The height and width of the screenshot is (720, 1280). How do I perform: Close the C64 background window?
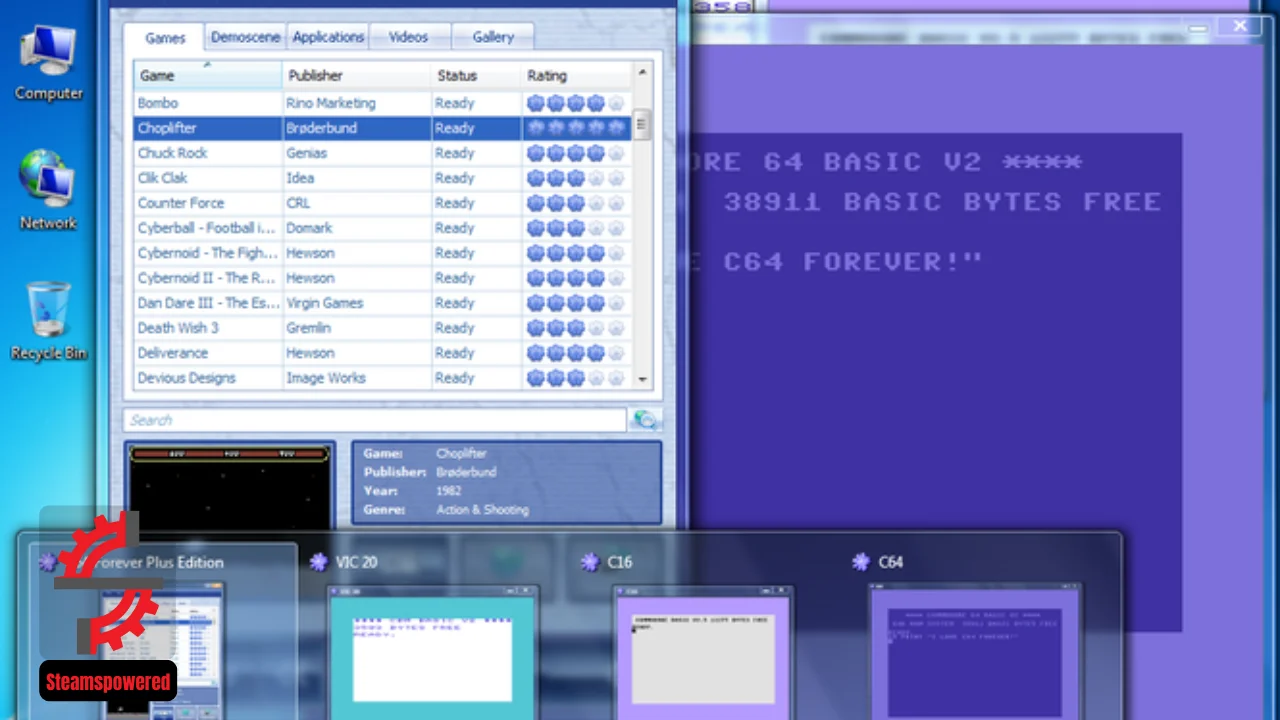point(1240,27)
